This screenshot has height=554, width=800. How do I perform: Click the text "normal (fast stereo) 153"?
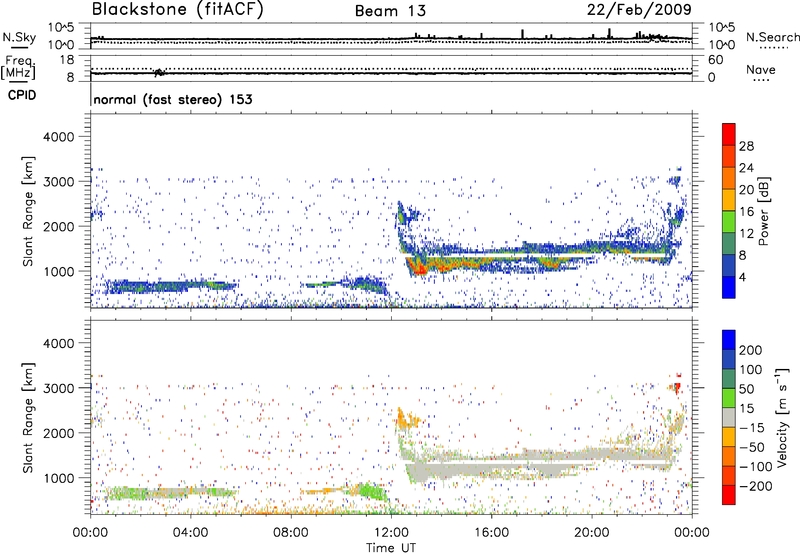point(173,99)
